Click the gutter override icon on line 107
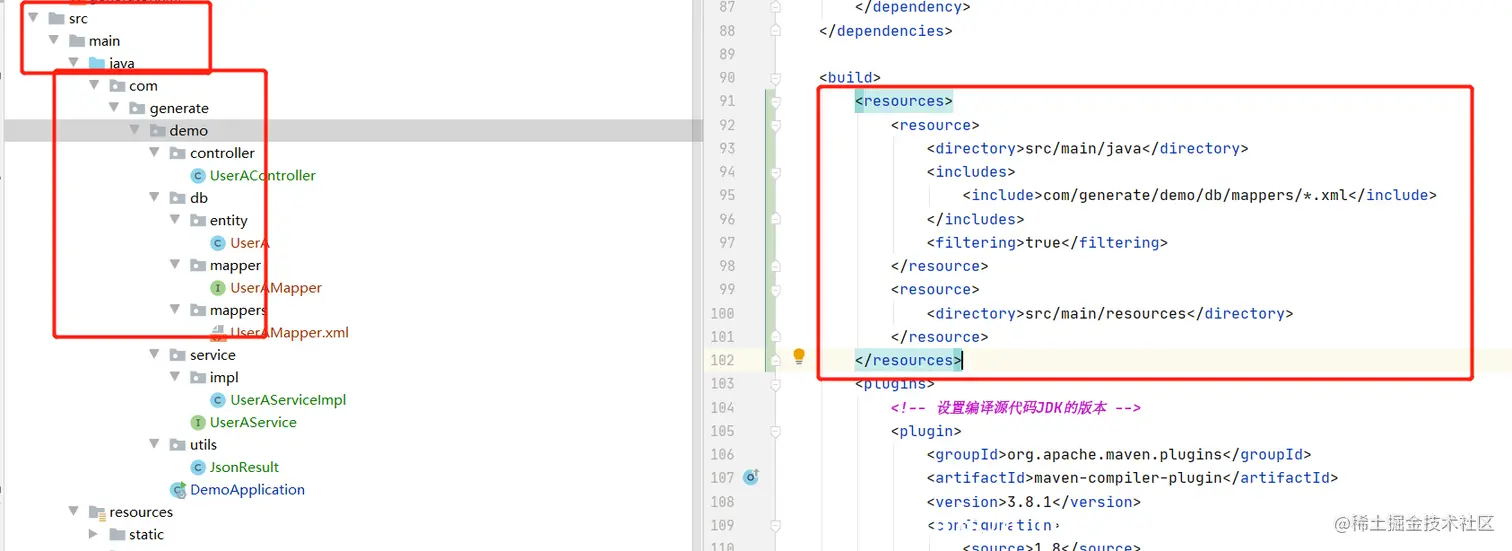The width and height of the screenshot is (1512, 551). 751,478
